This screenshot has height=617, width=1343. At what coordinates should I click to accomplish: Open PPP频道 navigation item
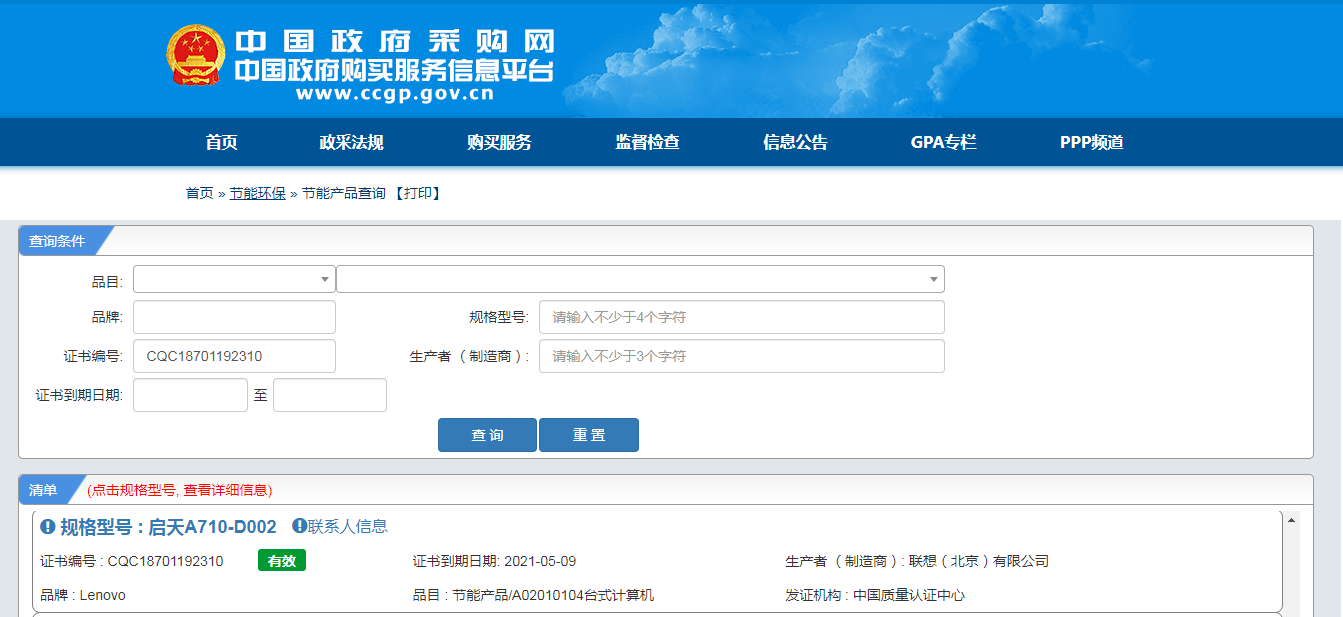pyautogui.click(x=1092, y=142)
